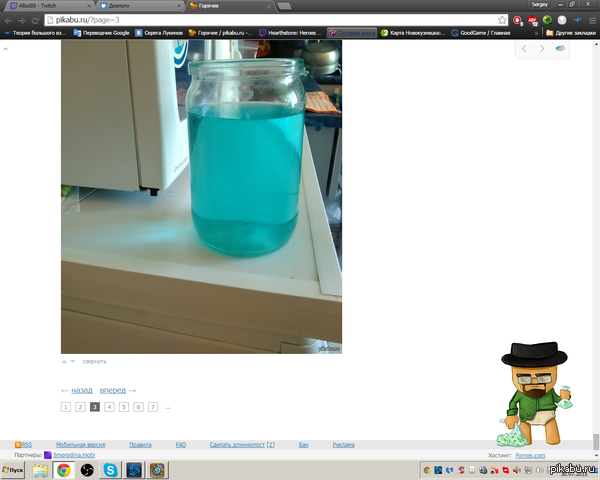This screenshot has height=480, width=600.
Task: Switch to the Диалоги browser tab
Action: (133, 6)
